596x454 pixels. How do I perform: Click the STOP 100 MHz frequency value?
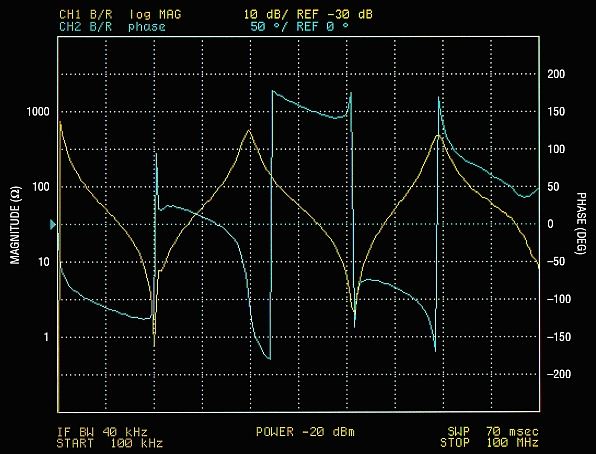[490, 443]
